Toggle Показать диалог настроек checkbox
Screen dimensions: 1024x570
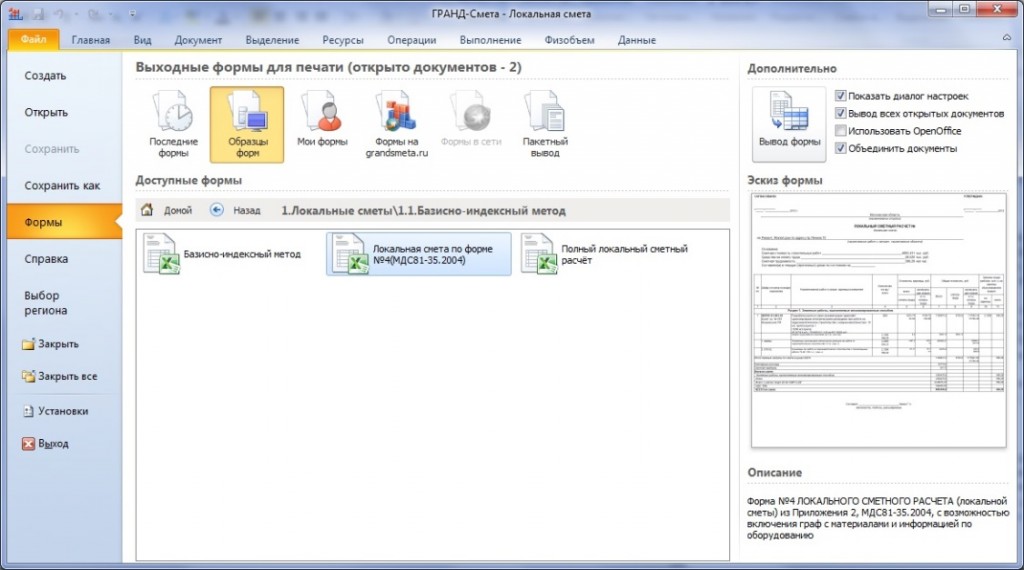(x=840, y=96)
